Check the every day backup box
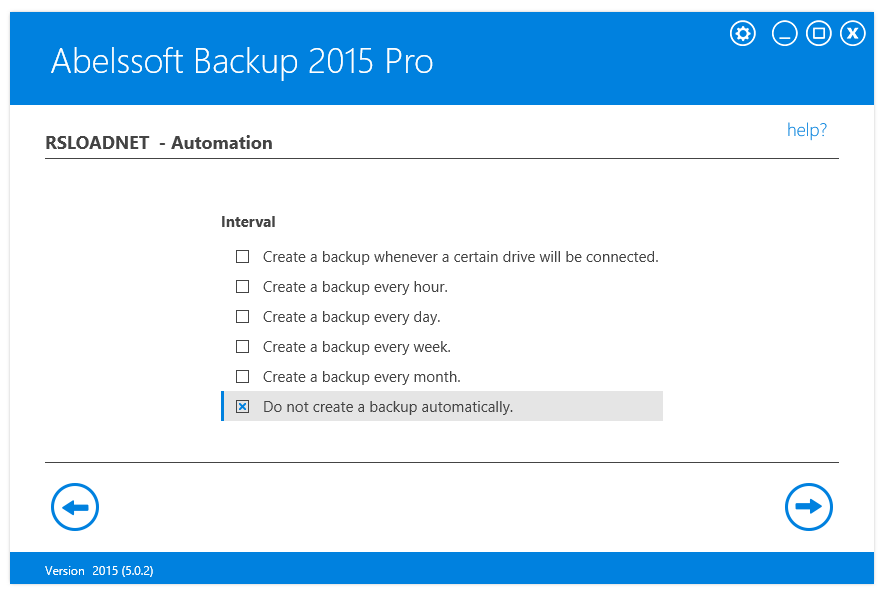This screenshot has width=885, height=601. 242,317
